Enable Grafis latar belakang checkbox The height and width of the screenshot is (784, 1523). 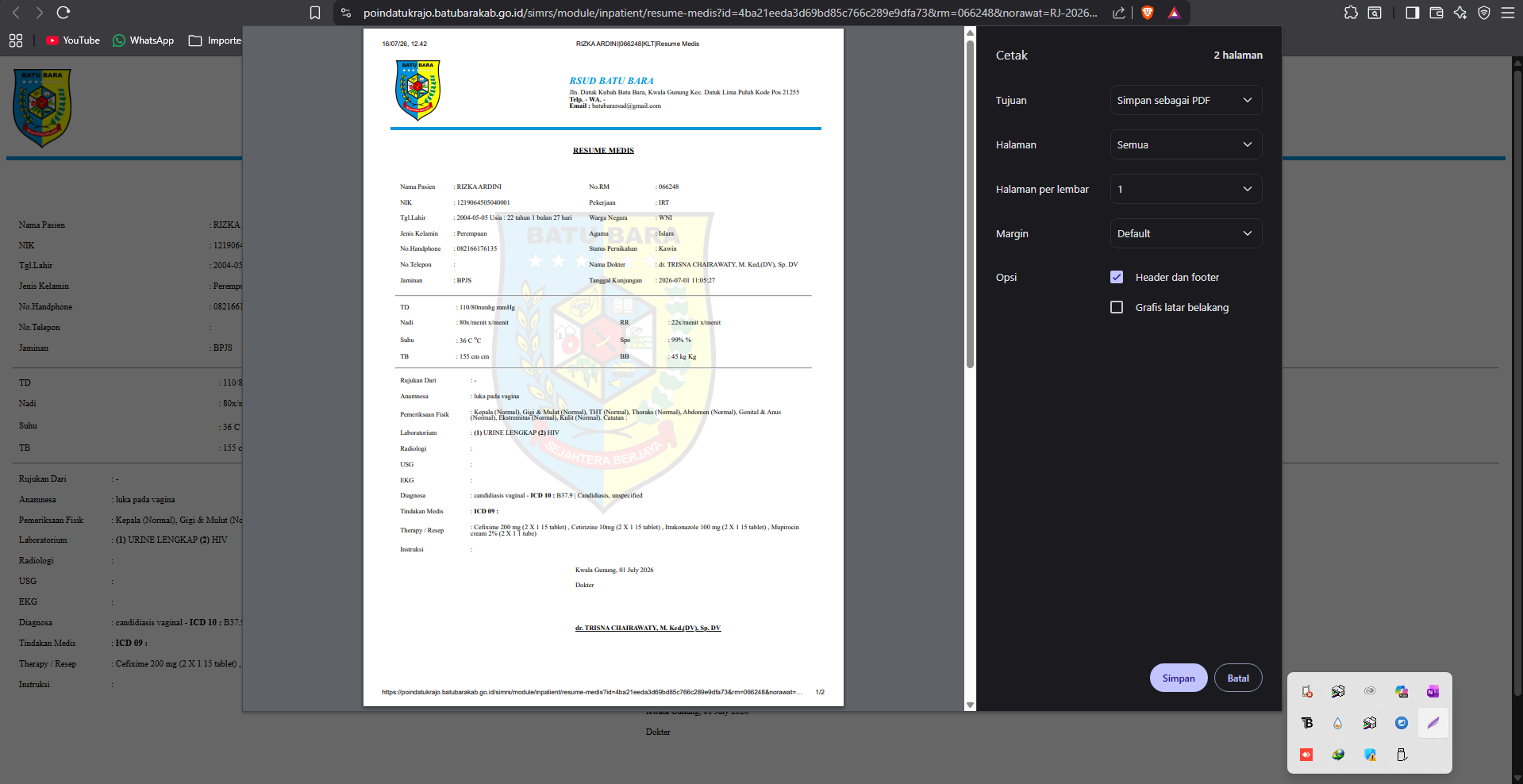point(1117,307)
